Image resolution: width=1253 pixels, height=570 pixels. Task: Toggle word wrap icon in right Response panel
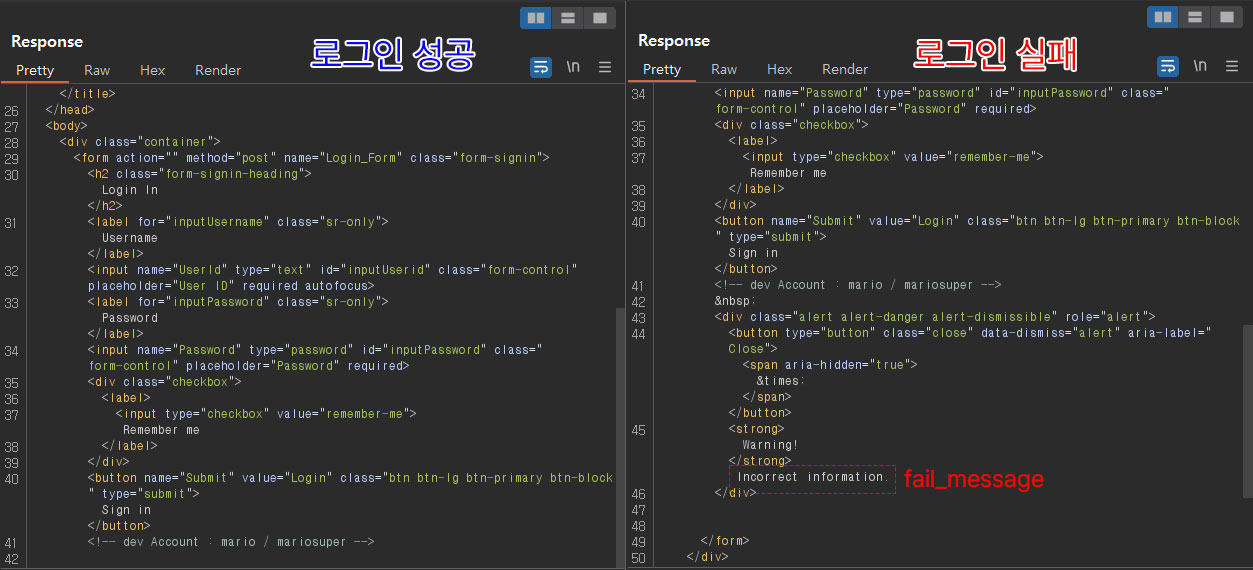(1168, 66)
